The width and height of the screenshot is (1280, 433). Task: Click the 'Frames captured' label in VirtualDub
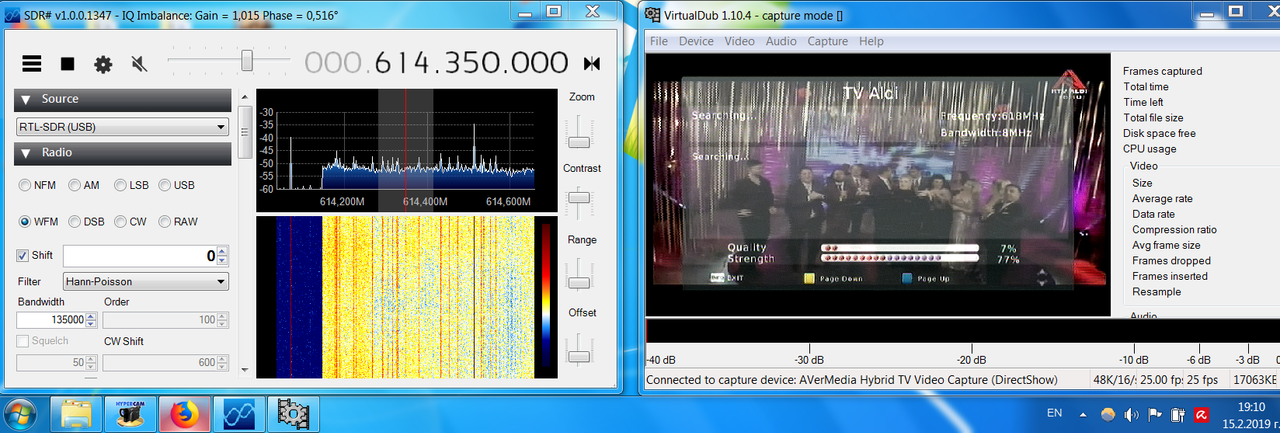pos(1162,71)
